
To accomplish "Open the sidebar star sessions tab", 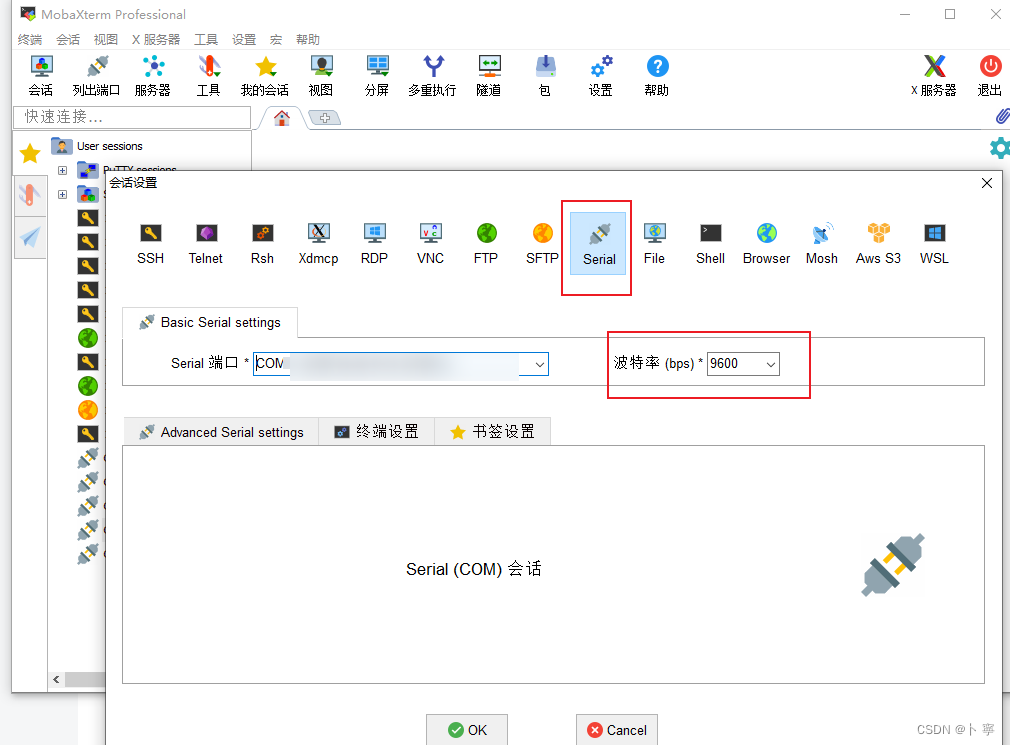I will coord(30,153).
